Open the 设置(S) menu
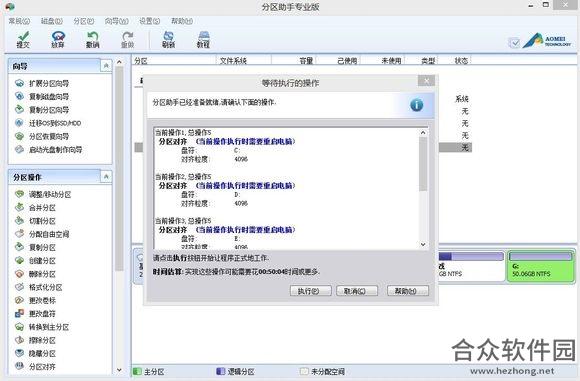 [149, 21]
